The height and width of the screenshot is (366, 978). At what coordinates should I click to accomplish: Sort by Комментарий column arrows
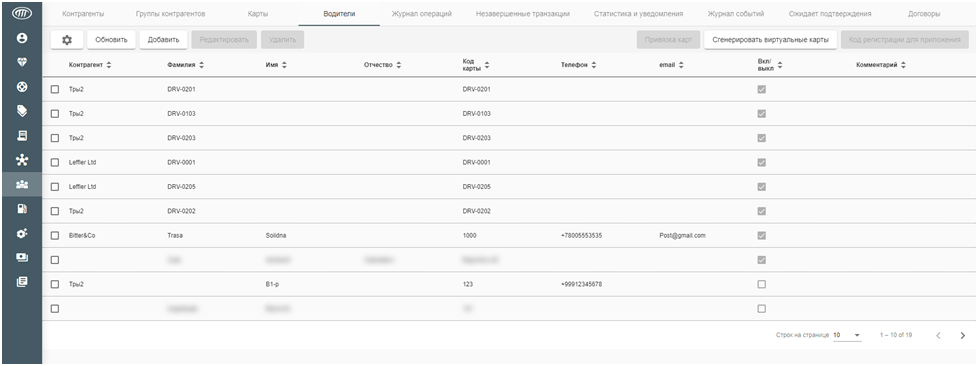point(903,65)
